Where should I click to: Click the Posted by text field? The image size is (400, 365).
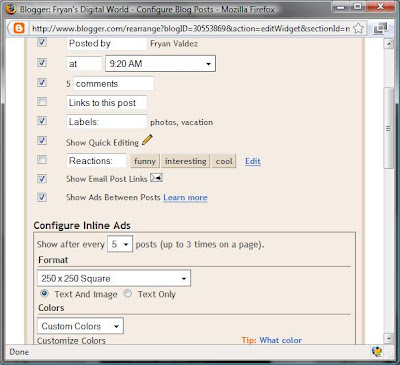pos(107,44)
